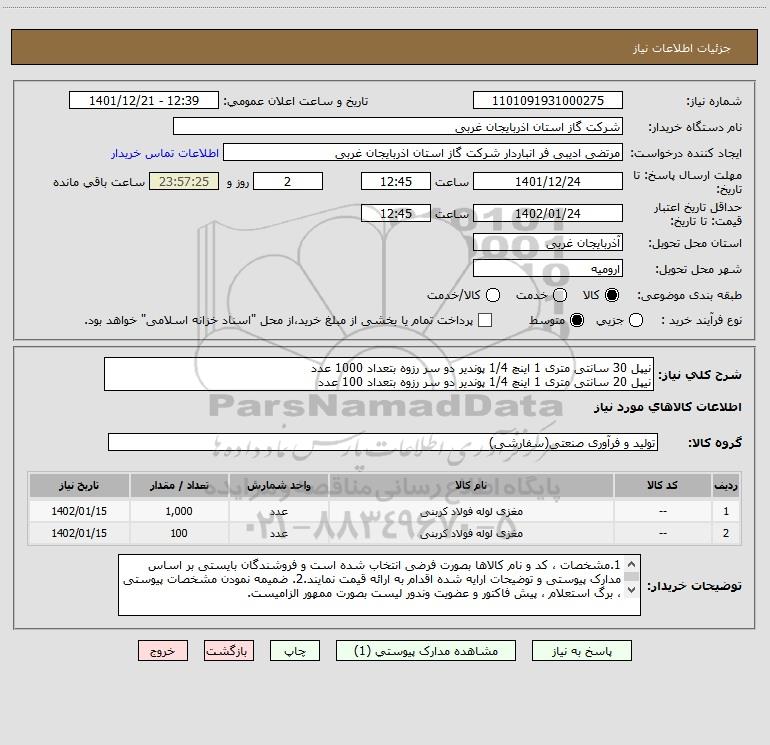Click row number 1 cell
The image size is (770, 745).
pos(726,511)
